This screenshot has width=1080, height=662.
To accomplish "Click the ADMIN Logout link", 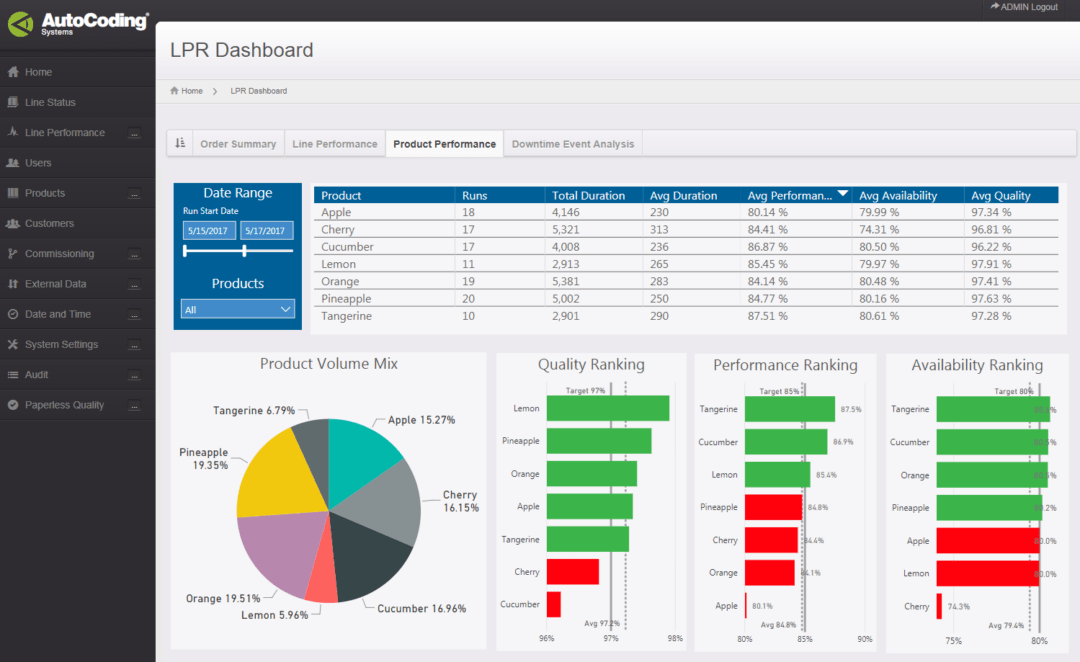I will pos(1024,7).
